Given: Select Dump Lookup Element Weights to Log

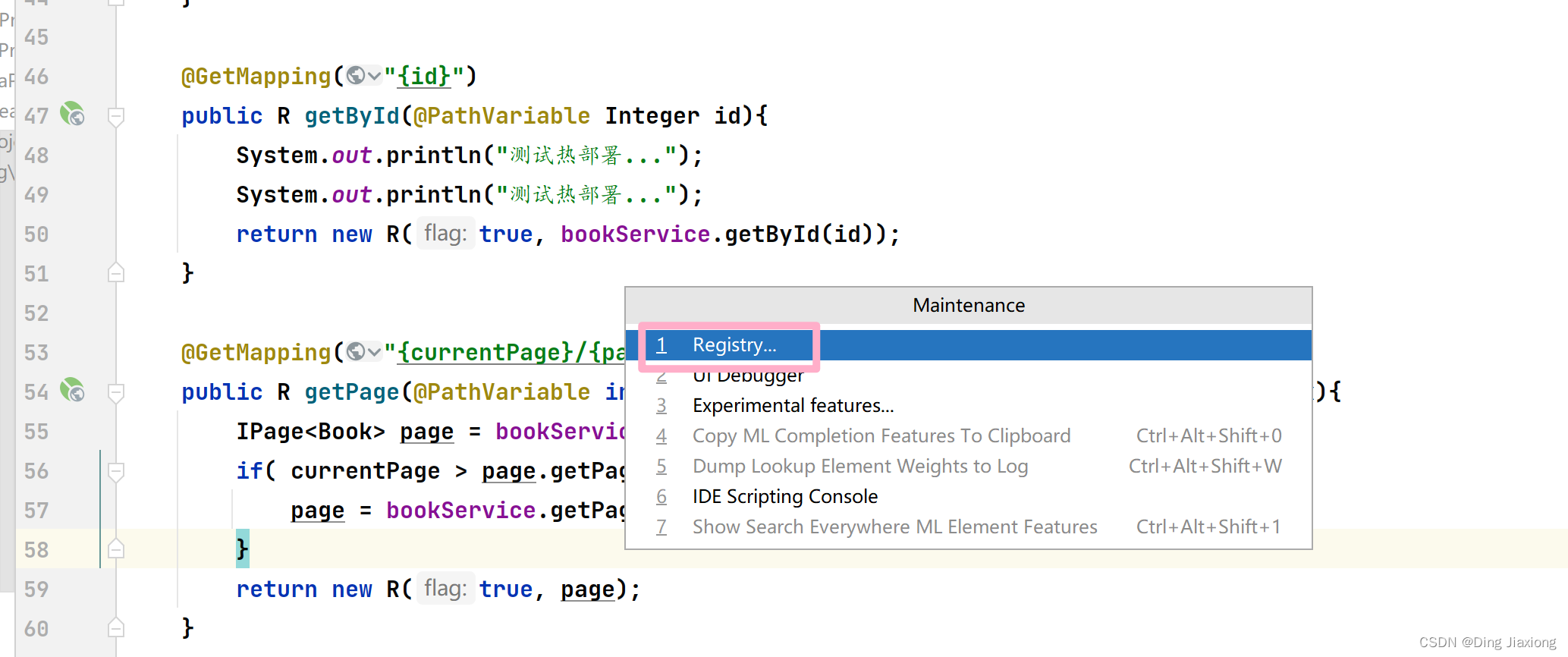Looking at the screenshot, I should pyautogui.click(x=859, y=467).
